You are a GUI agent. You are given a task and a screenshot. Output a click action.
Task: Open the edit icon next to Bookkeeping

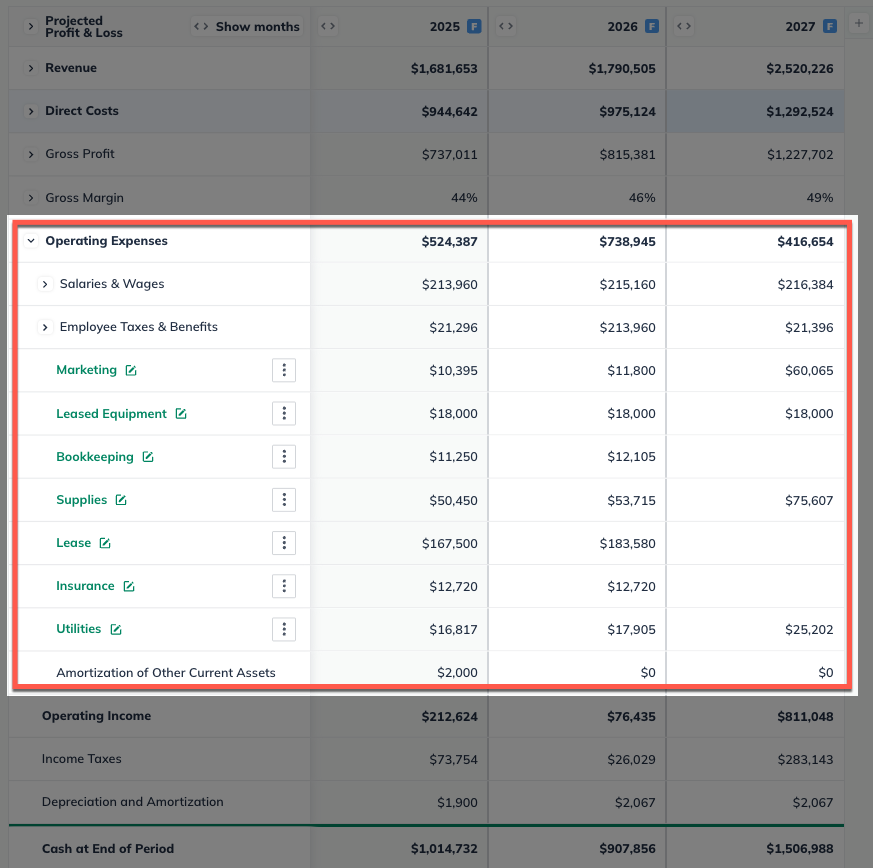[148, 457]
